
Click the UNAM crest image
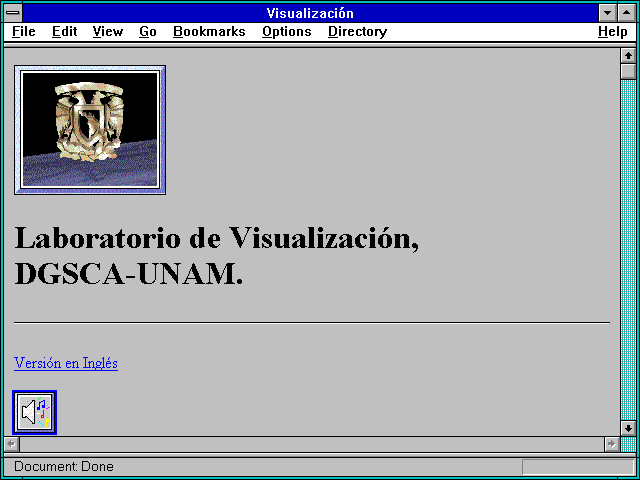[90, 130]
